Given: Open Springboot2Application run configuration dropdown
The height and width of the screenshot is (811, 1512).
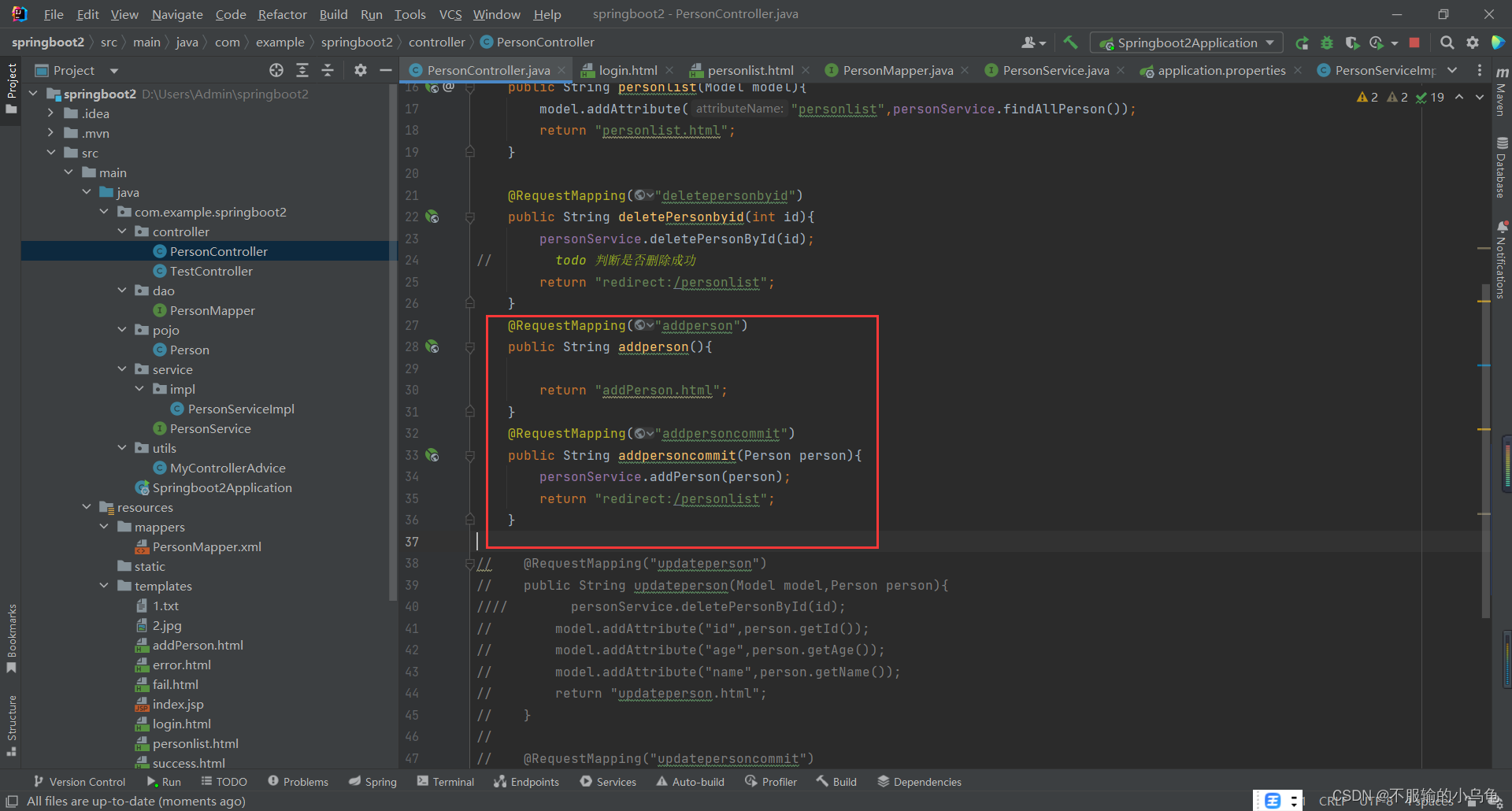Looking at the screenshot, I should pyautogui.click(x=1186, y=43).
